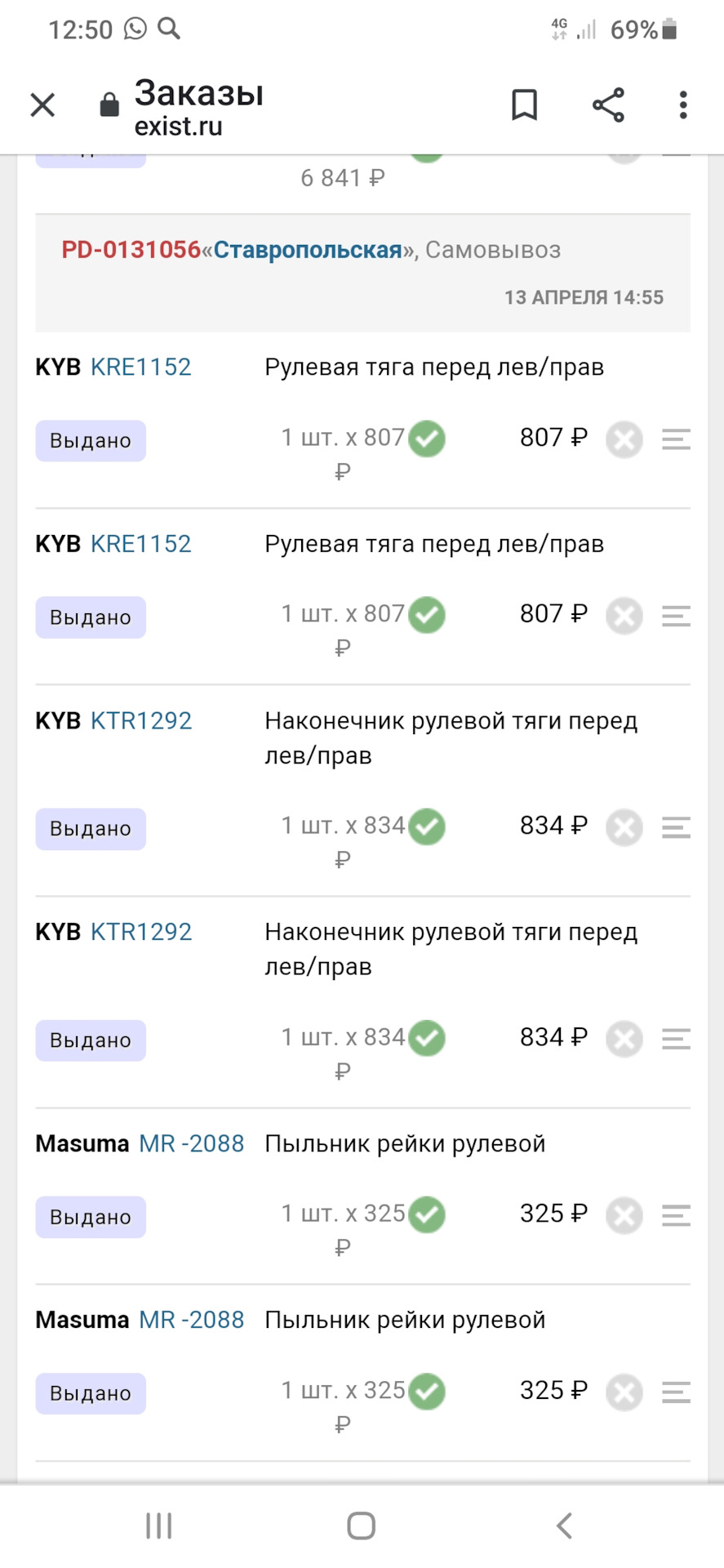Tap grey cancel icon on first KRE1152 row

click(624, 439)
